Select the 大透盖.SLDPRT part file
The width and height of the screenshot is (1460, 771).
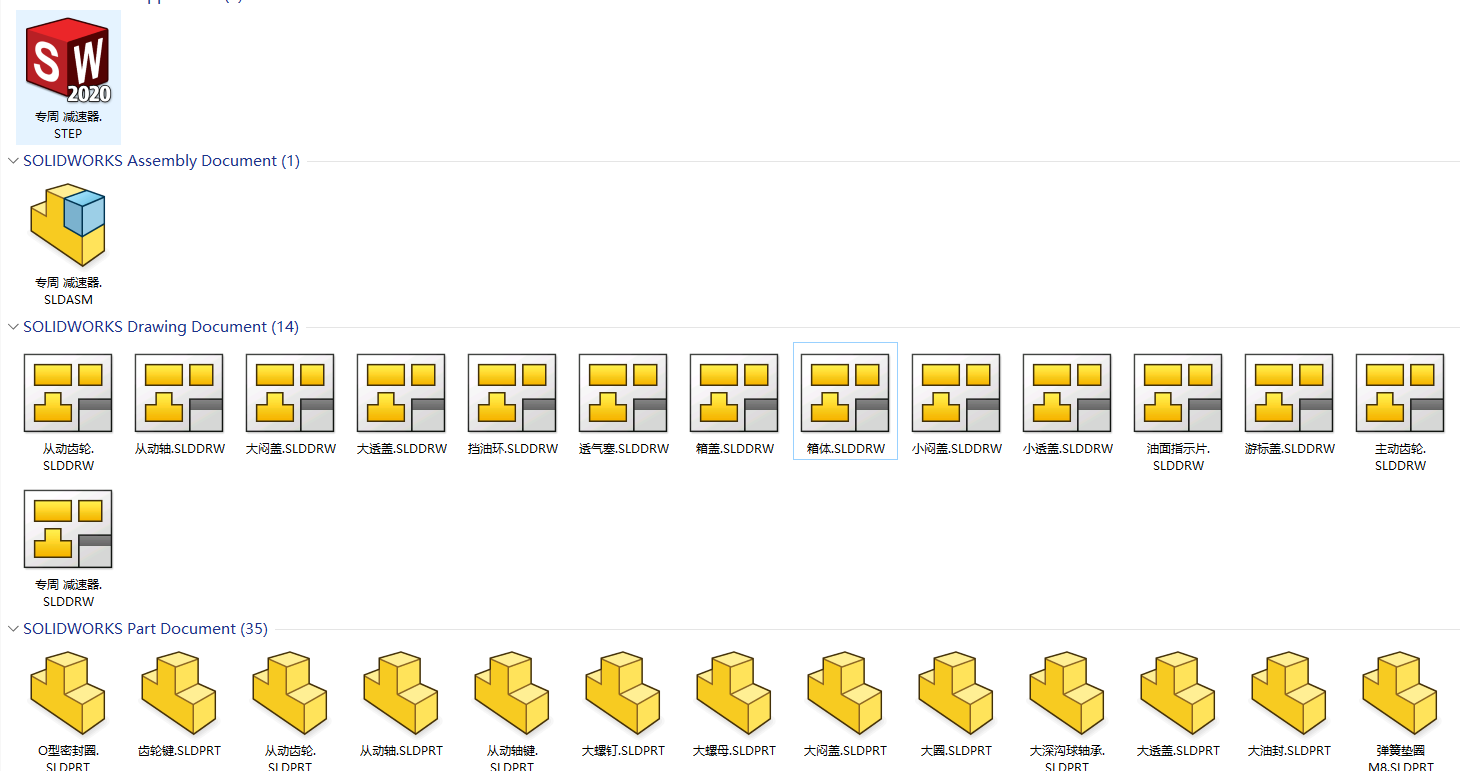(1178, 704)
